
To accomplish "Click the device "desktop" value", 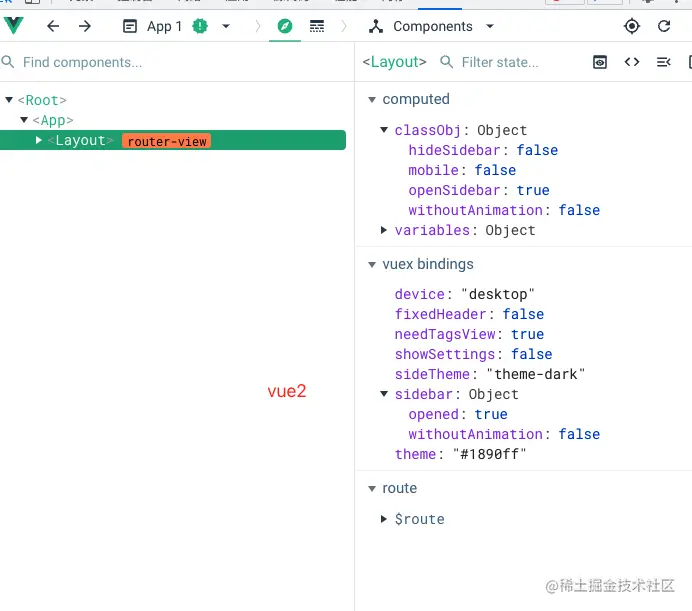I will tap(498, 294).
